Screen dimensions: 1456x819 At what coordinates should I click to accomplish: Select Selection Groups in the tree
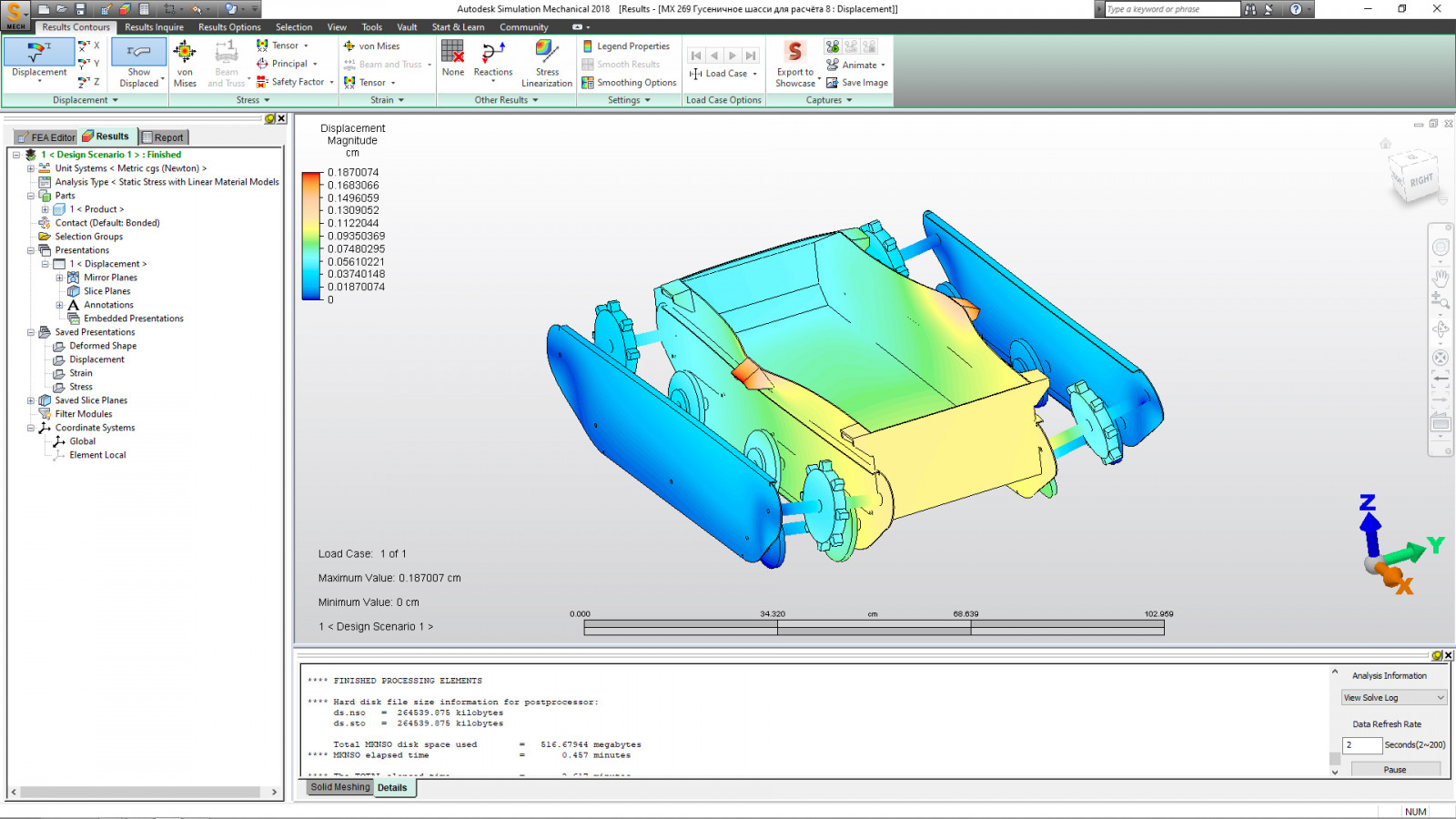click(88, 237)
